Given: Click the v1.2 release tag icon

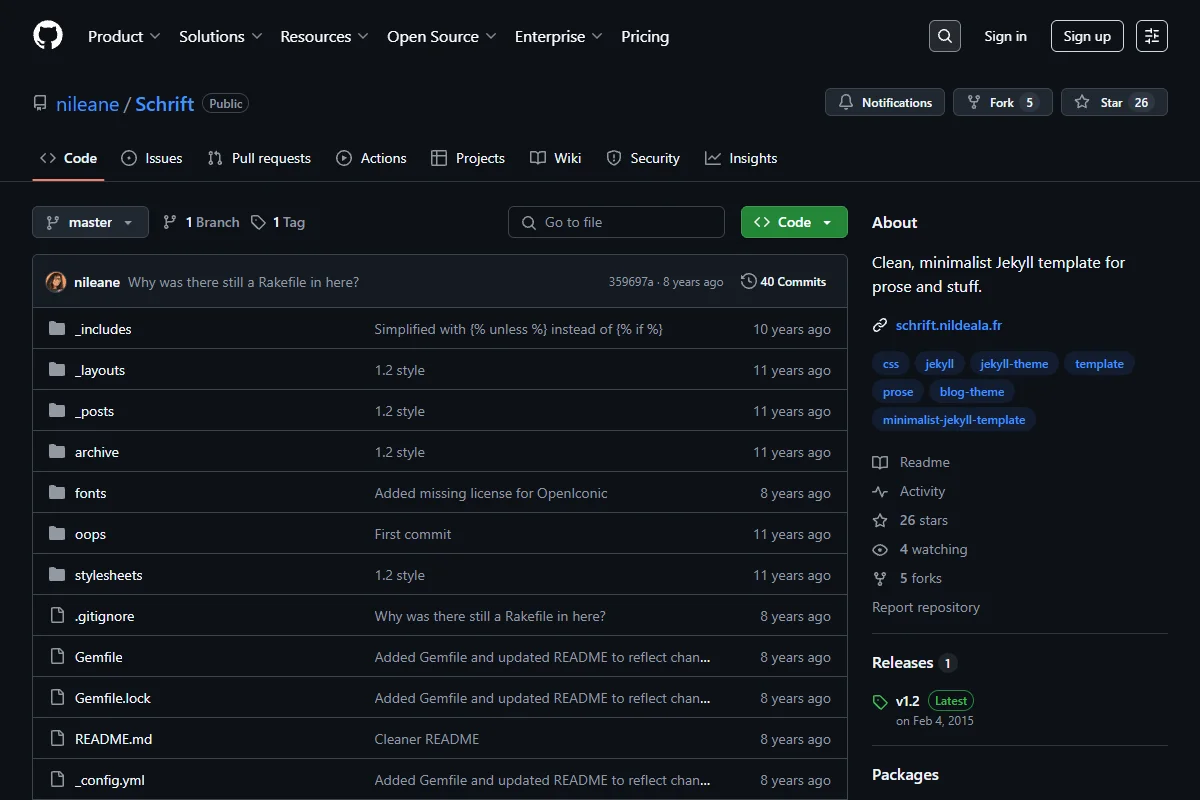Looking at the screenshot, I should (x=880, y=702).
